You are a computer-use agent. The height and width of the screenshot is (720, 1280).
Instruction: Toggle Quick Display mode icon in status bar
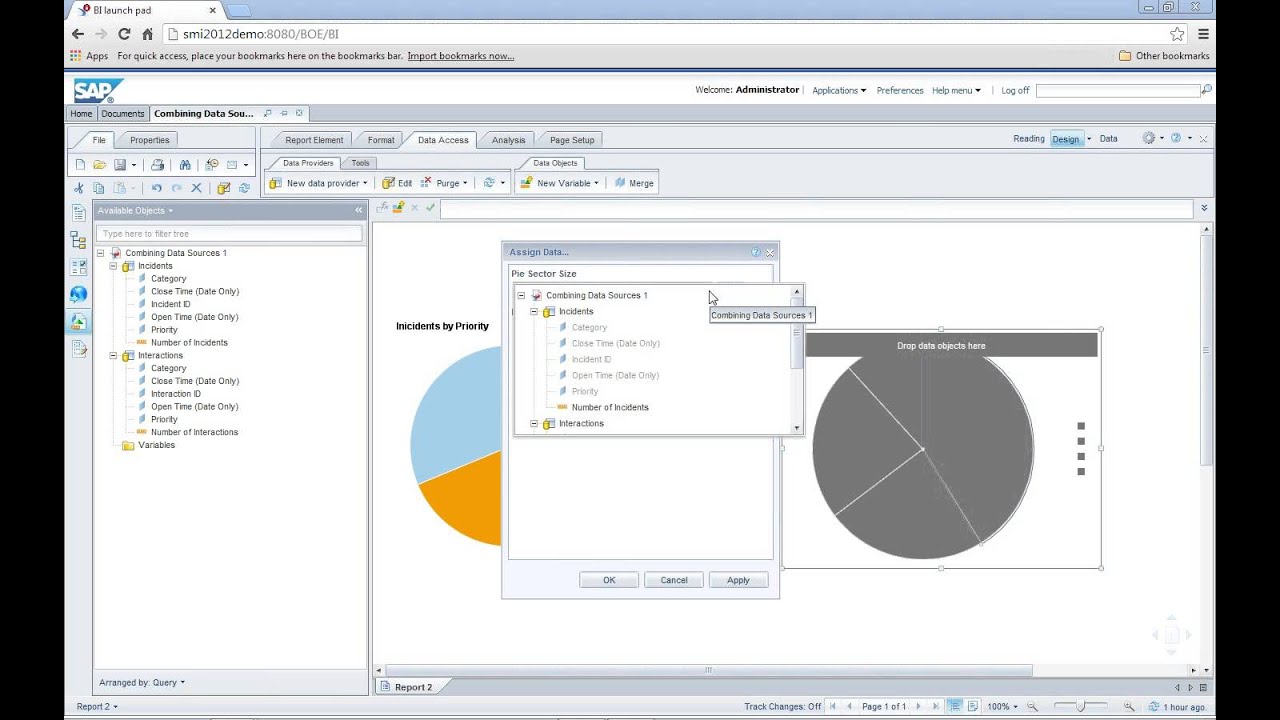tap(955, 706)
